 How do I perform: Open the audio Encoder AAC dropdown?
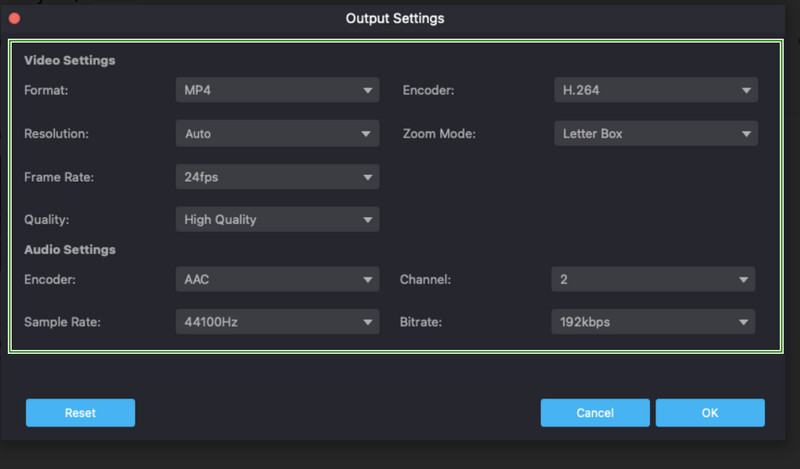[277, 280]
